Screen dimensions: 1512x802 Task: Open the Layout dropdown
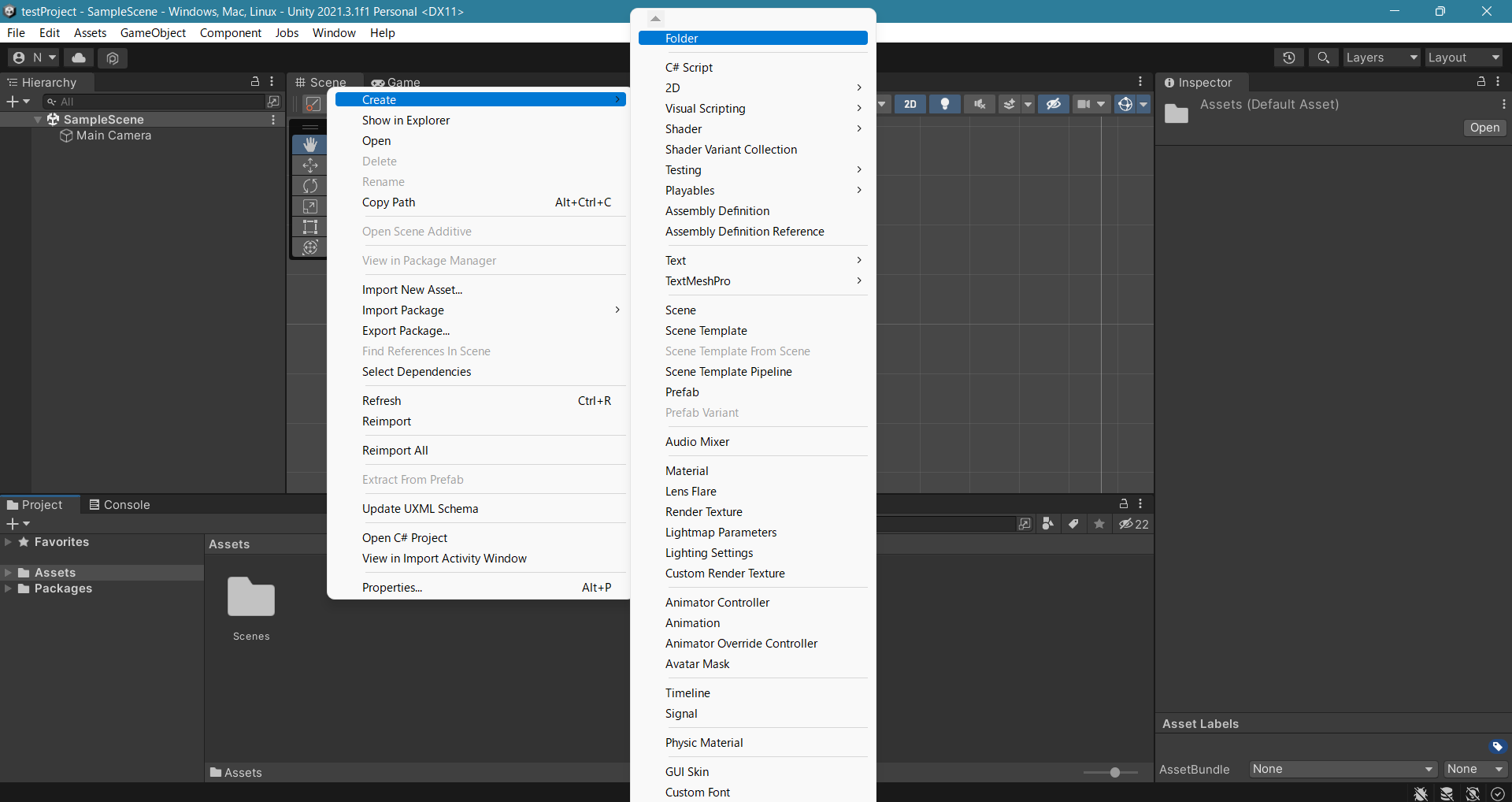(1464, 58)
